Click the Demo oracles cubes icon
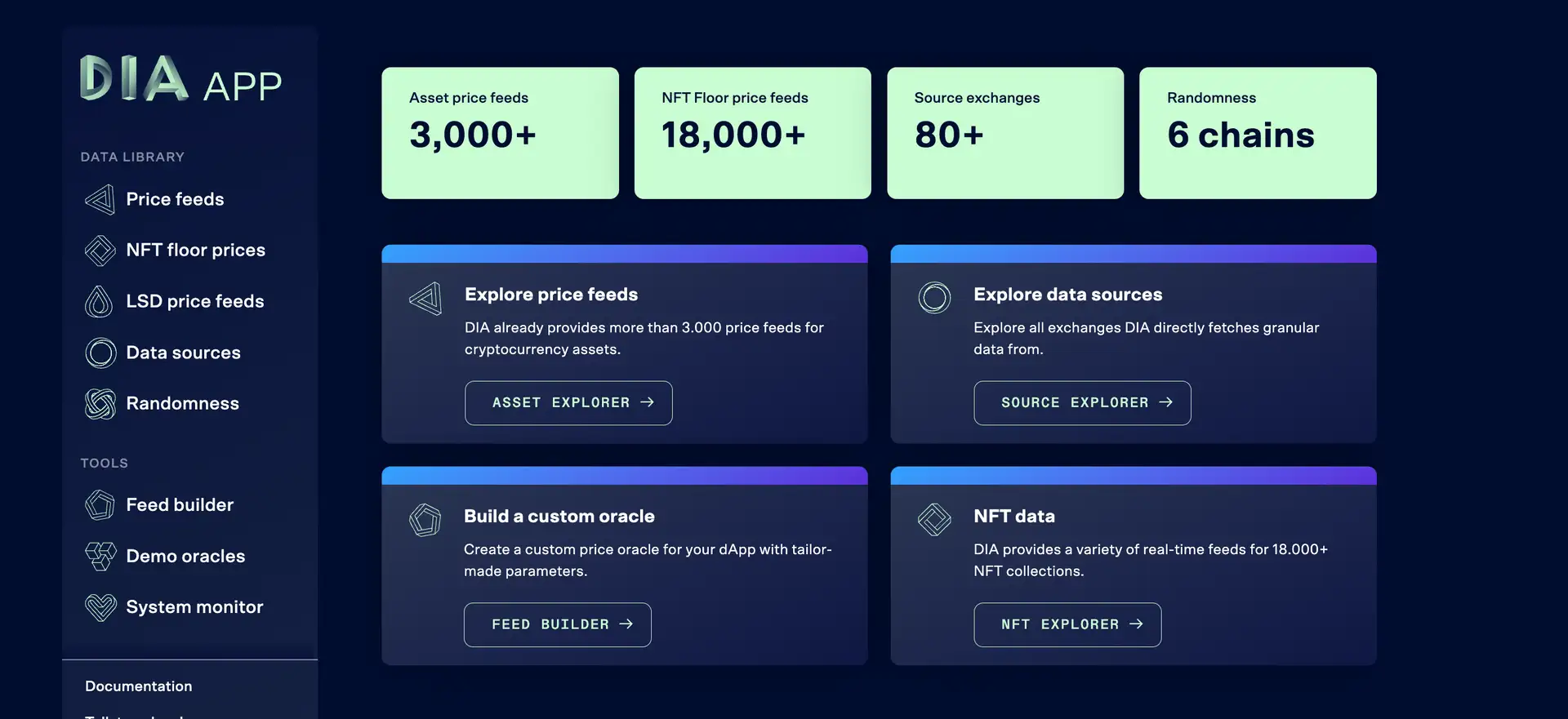The image size is (1568, 719). (100, 557)
